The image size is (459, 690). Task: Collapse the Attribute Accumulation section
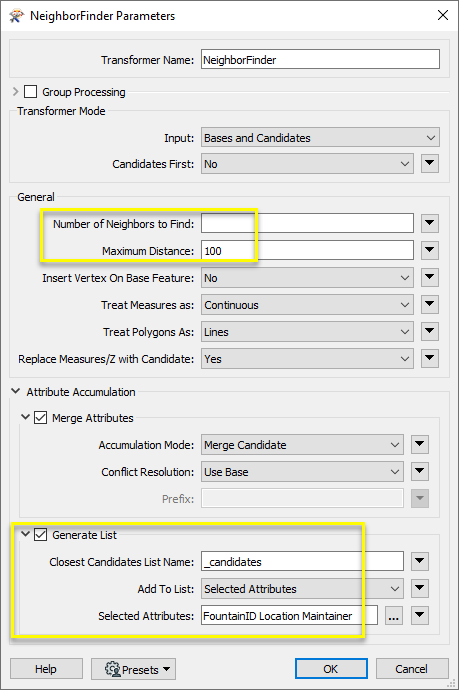click(x=16, y=391)
